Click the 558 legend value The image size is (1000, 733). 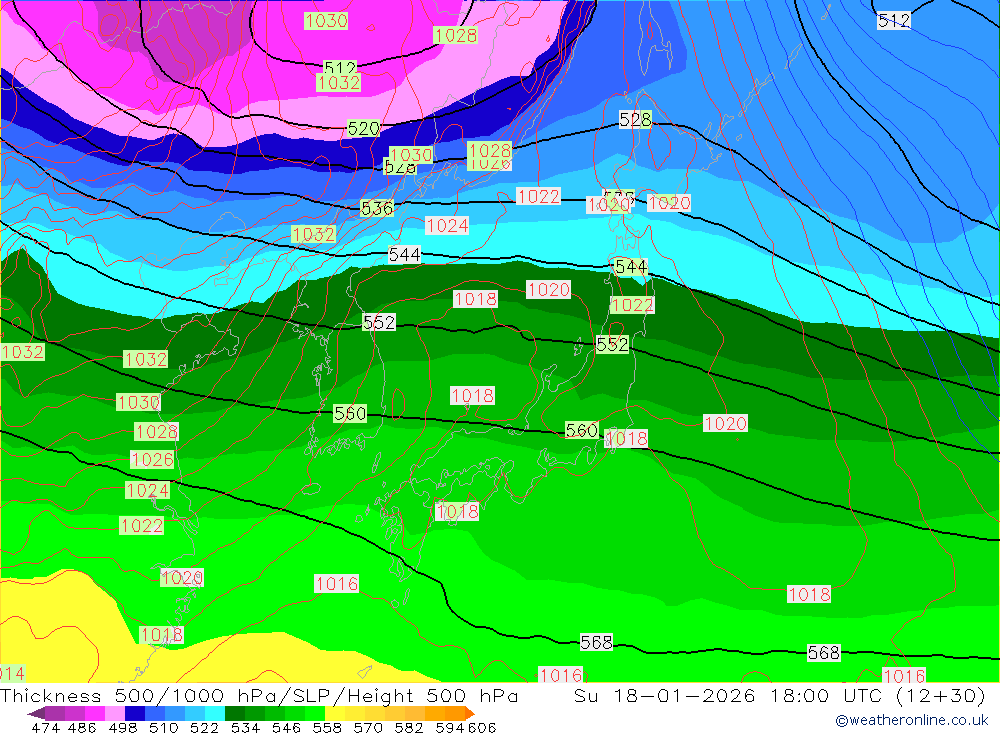tap(327, 727)
